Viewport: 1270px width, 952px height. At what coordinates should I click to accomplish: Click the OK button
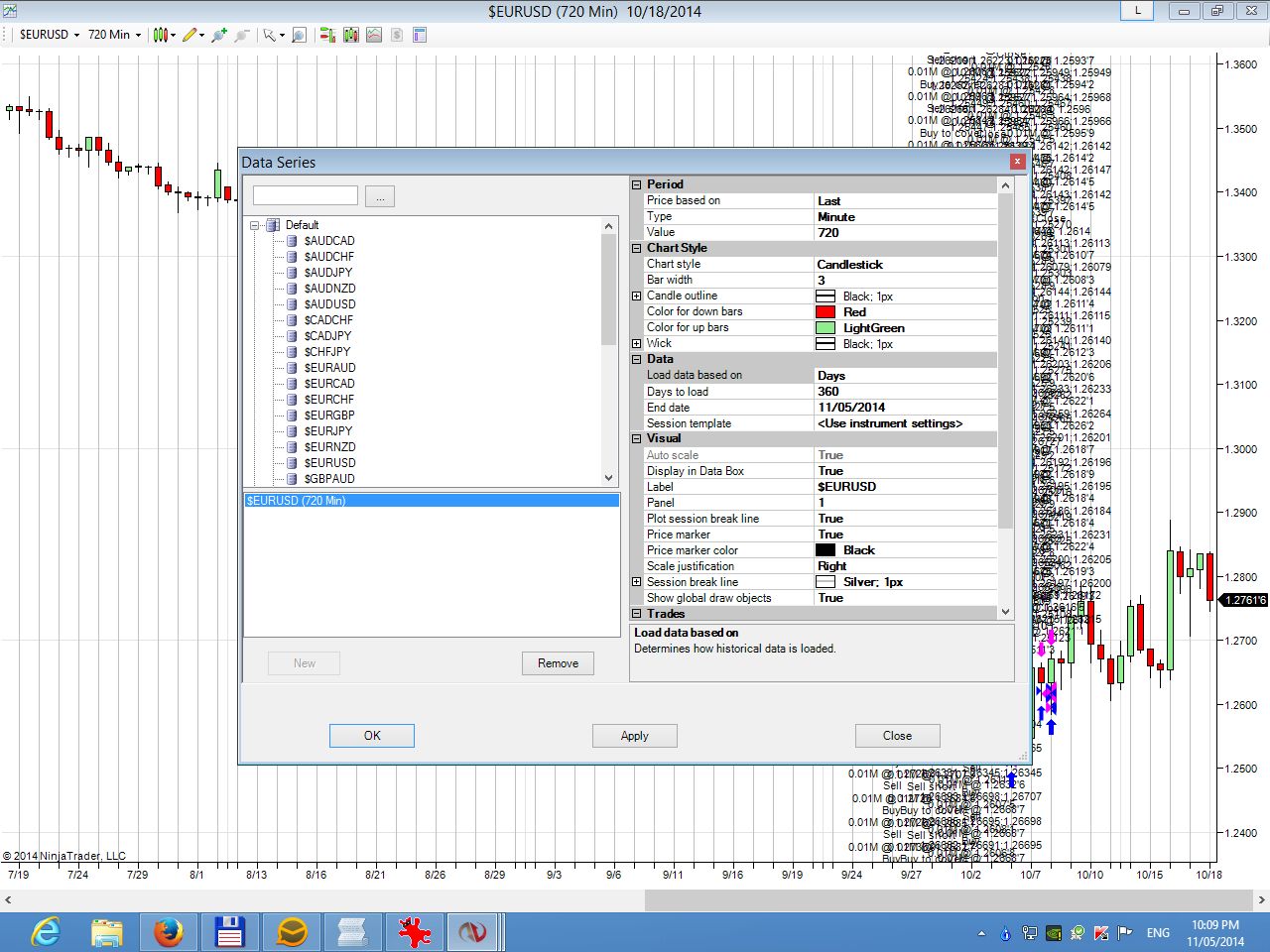click(372, 735)
